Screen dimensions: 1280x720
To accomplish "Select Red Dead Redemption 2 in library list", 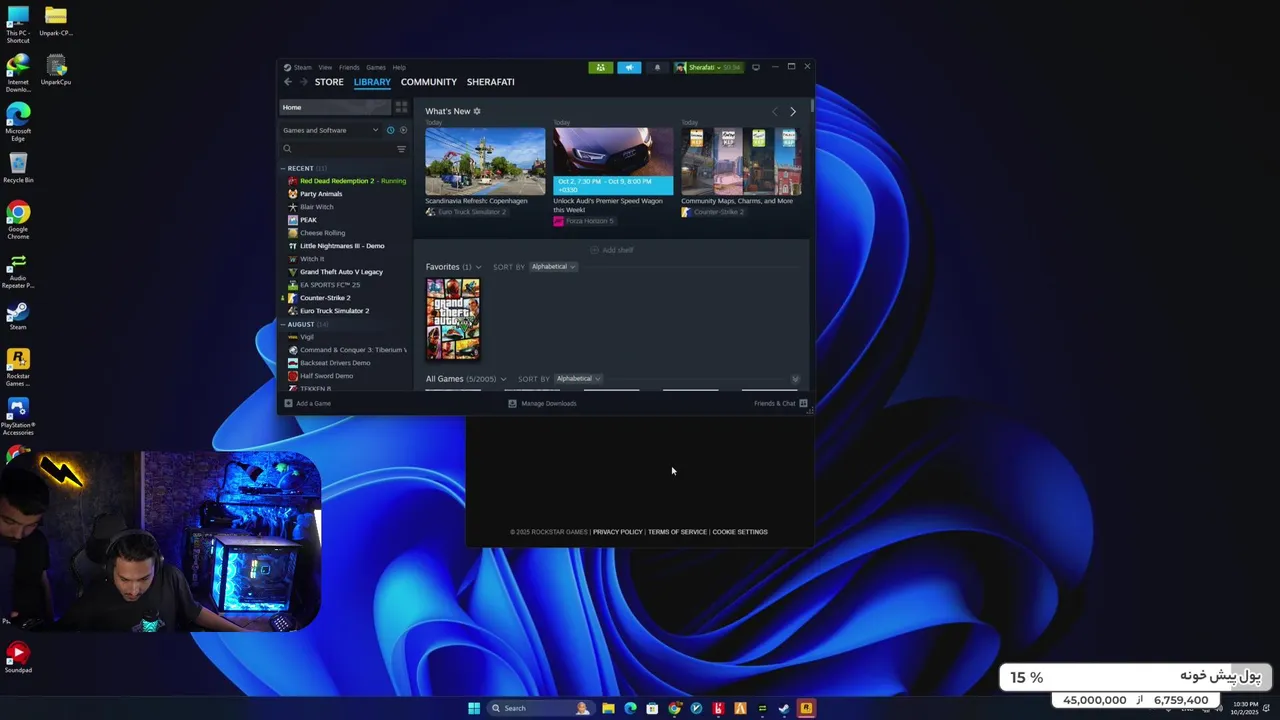I will (x=345, y=181).
